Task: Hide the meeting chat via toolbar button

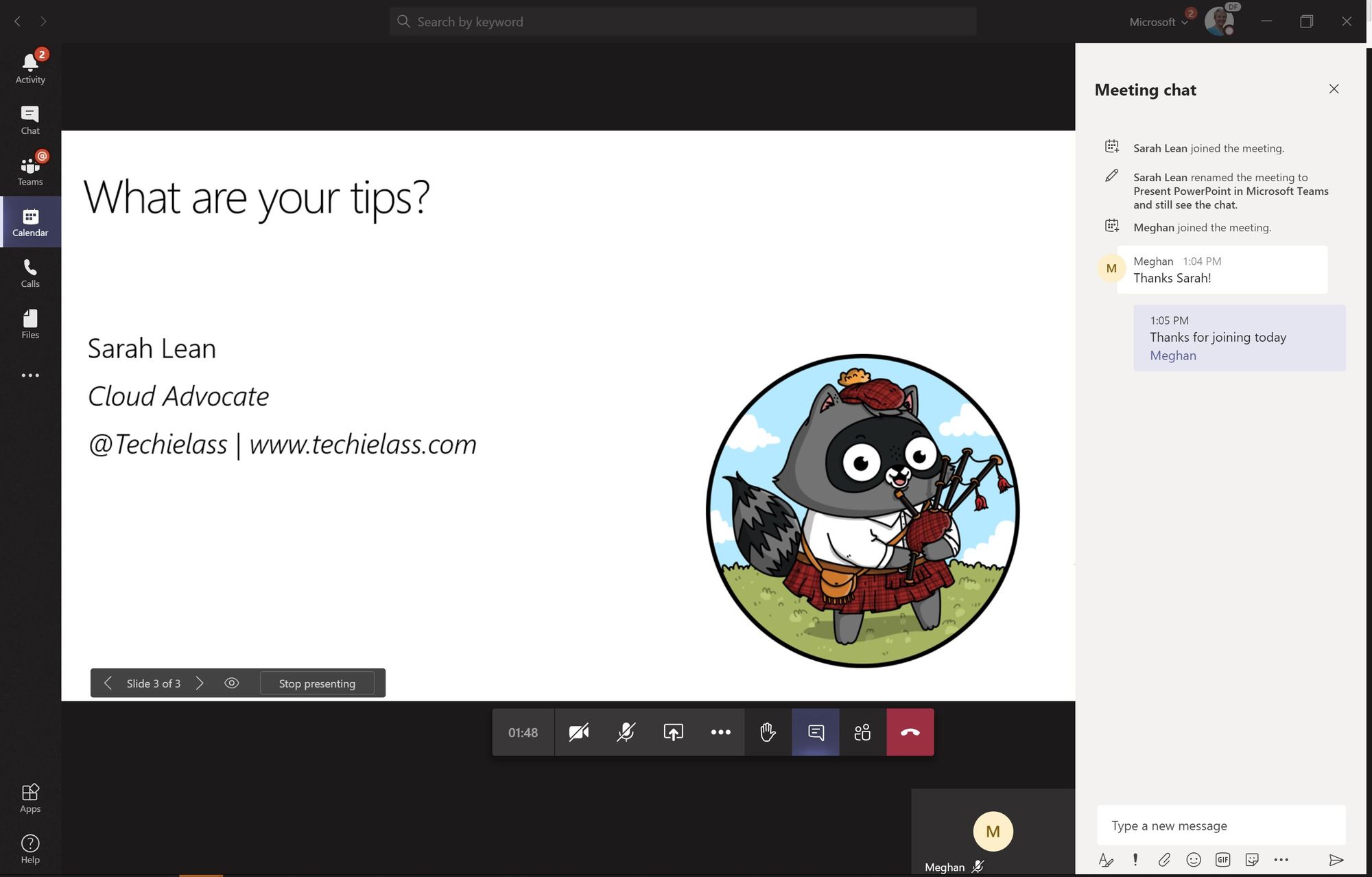Action: 816,732
